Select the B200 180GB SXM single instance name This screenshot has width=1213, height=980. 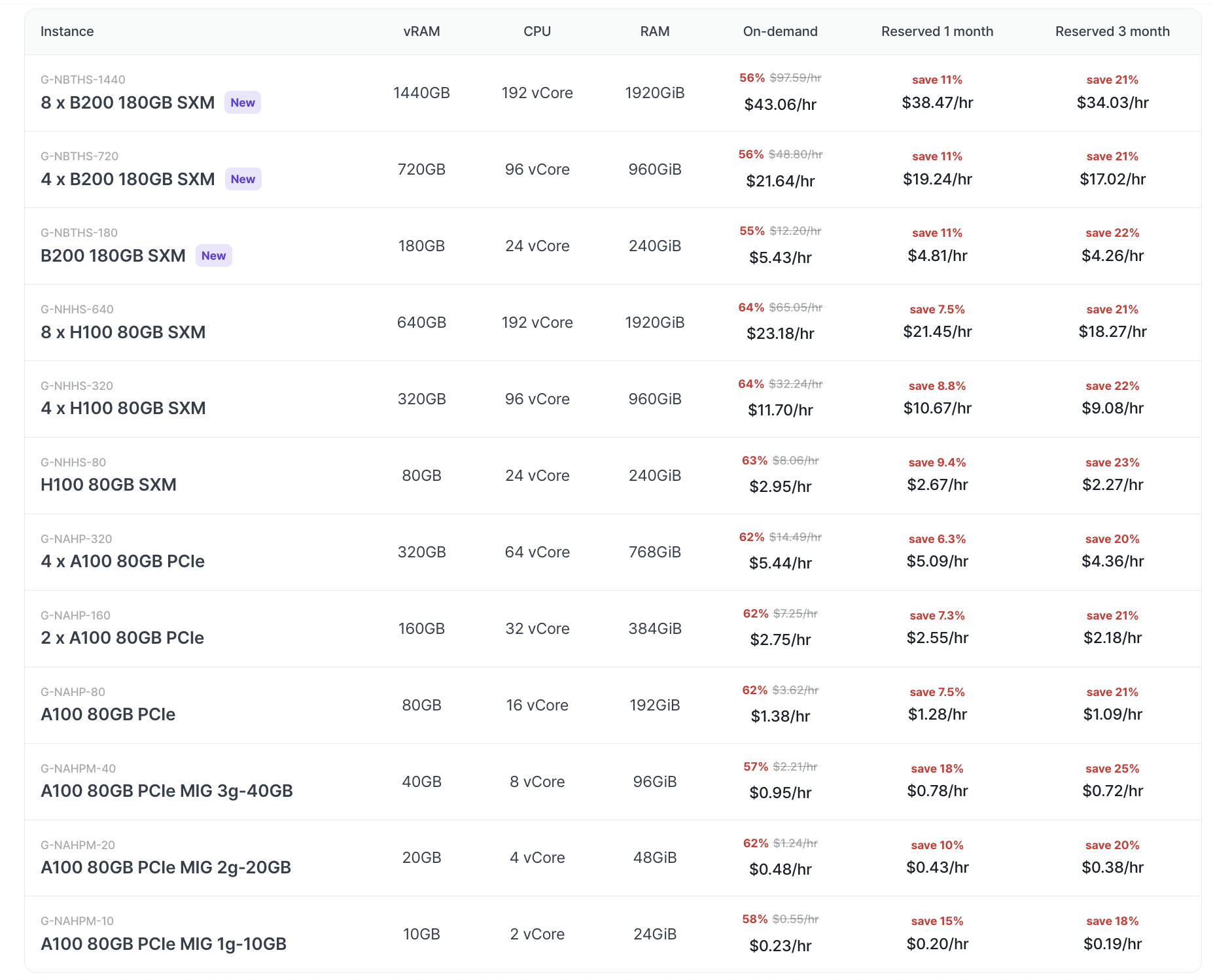click(113, 256)
